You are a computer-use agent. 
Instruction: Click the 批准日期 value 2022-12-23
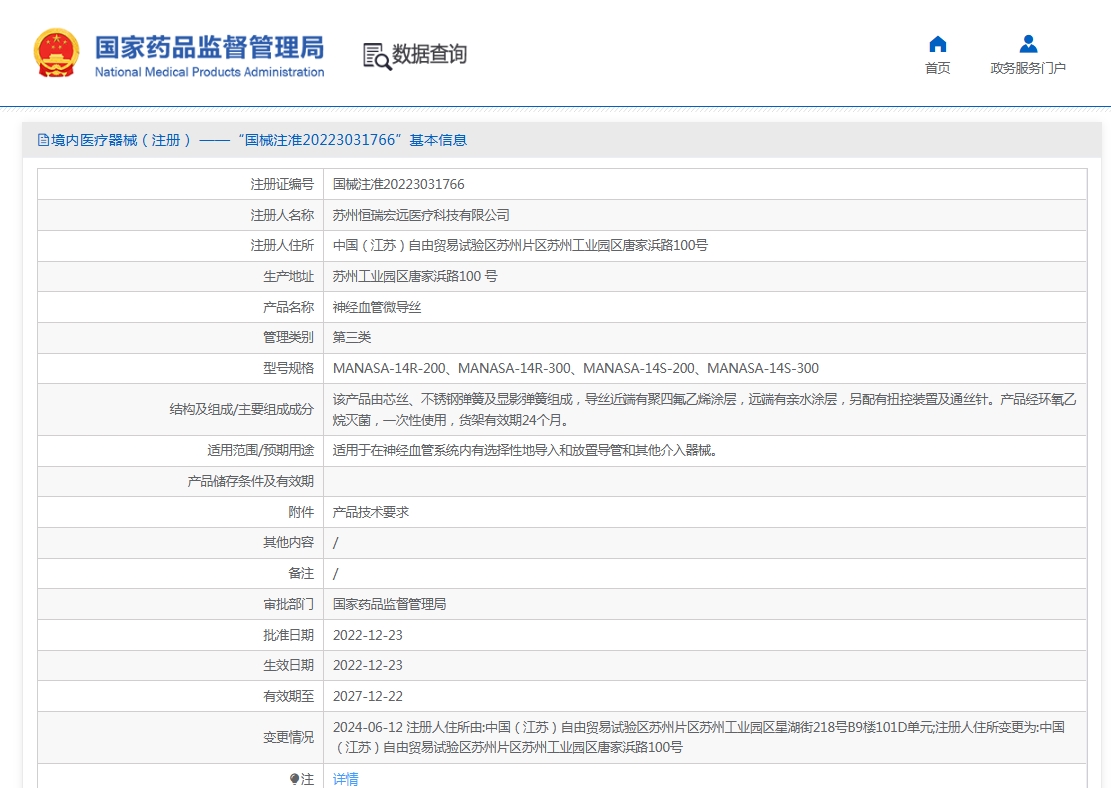[368, 635]
